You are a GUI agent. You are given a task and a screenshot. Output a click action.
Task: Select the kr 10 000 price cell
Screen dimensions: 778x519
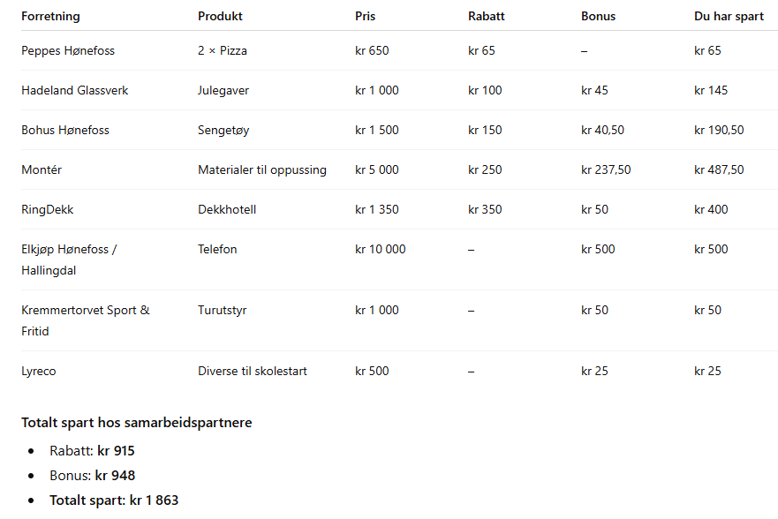[380, 249]
